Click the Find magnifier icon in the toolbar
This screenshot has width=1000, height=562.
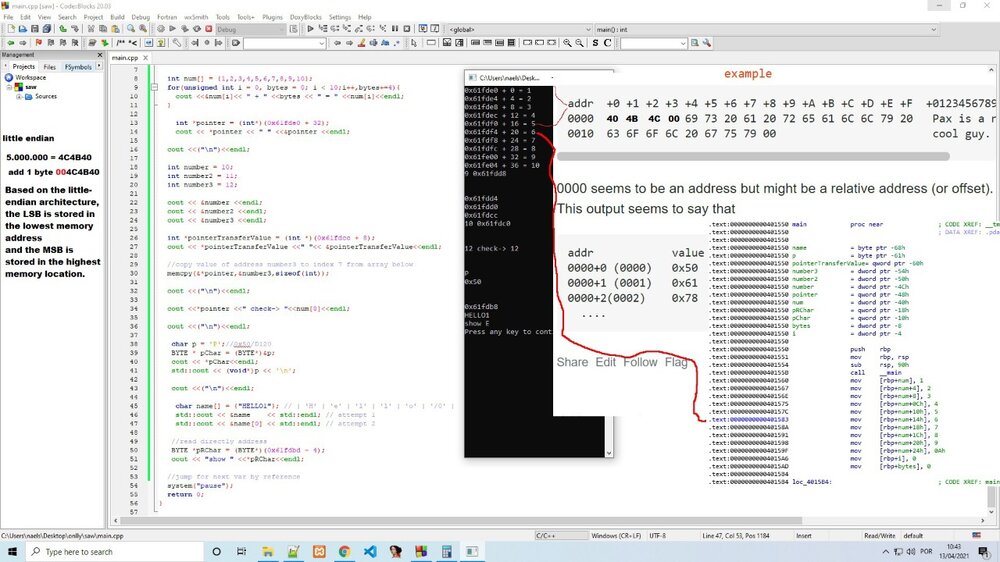[131, 30]
